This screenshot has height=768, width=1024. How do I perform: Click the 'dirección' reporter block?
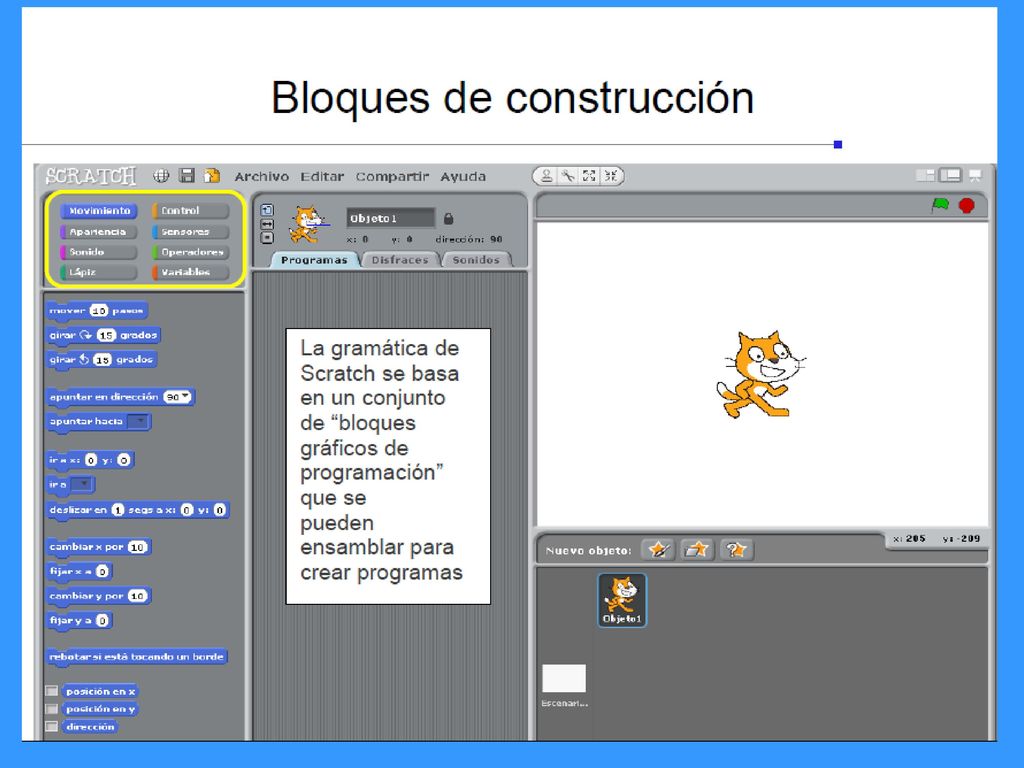[90, 726]
